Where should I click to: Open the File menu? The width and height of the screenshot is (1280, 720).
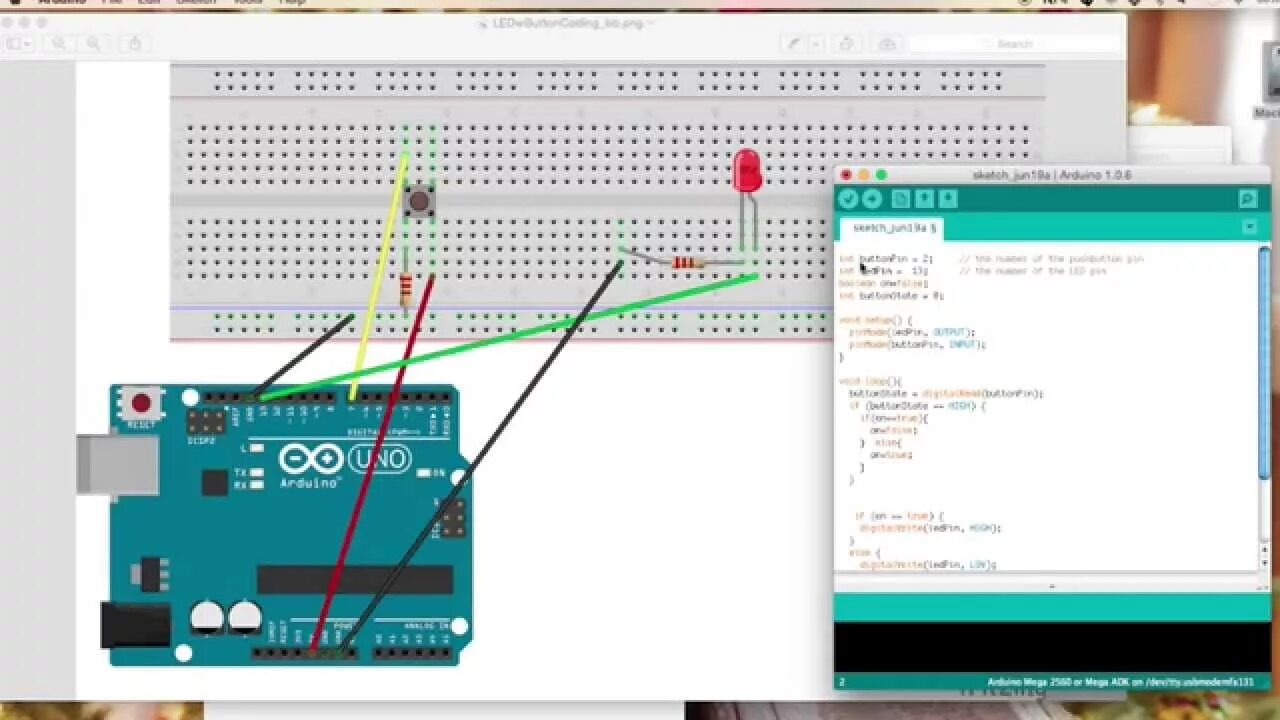[x=113, y=3]
